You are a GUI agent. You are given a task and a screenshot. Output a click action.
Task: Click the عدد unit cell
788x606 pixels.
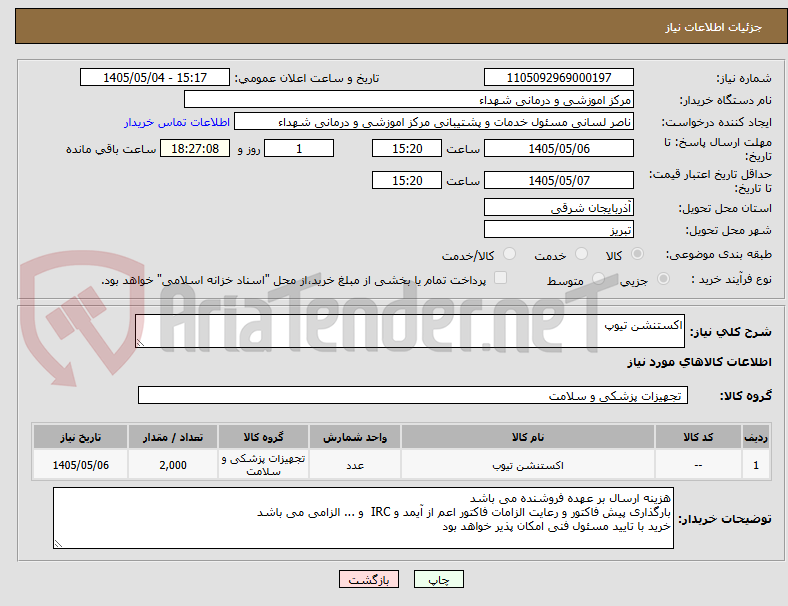355,465
